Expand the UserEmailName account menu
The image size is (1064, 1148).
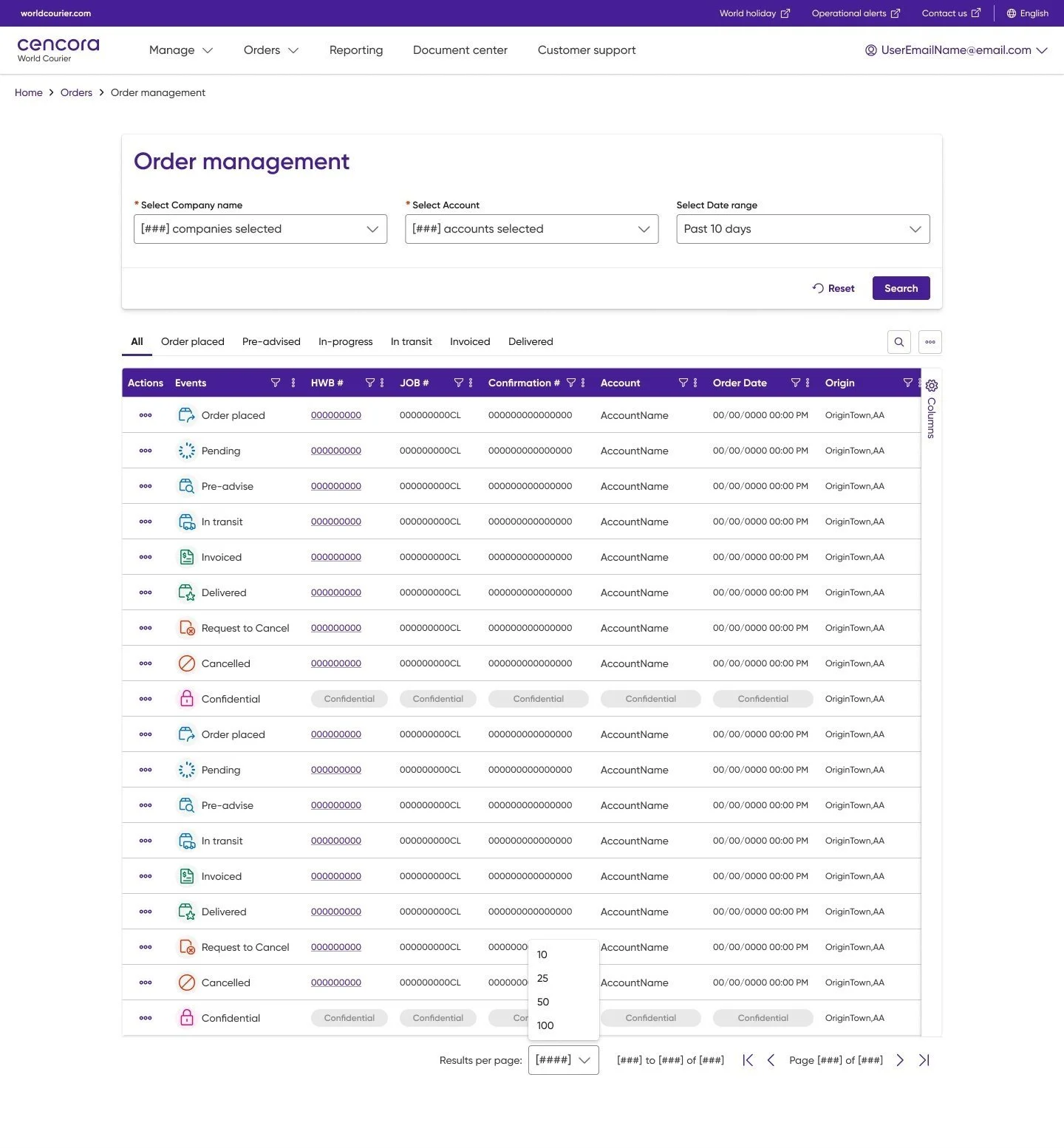(x=957, y=50)
